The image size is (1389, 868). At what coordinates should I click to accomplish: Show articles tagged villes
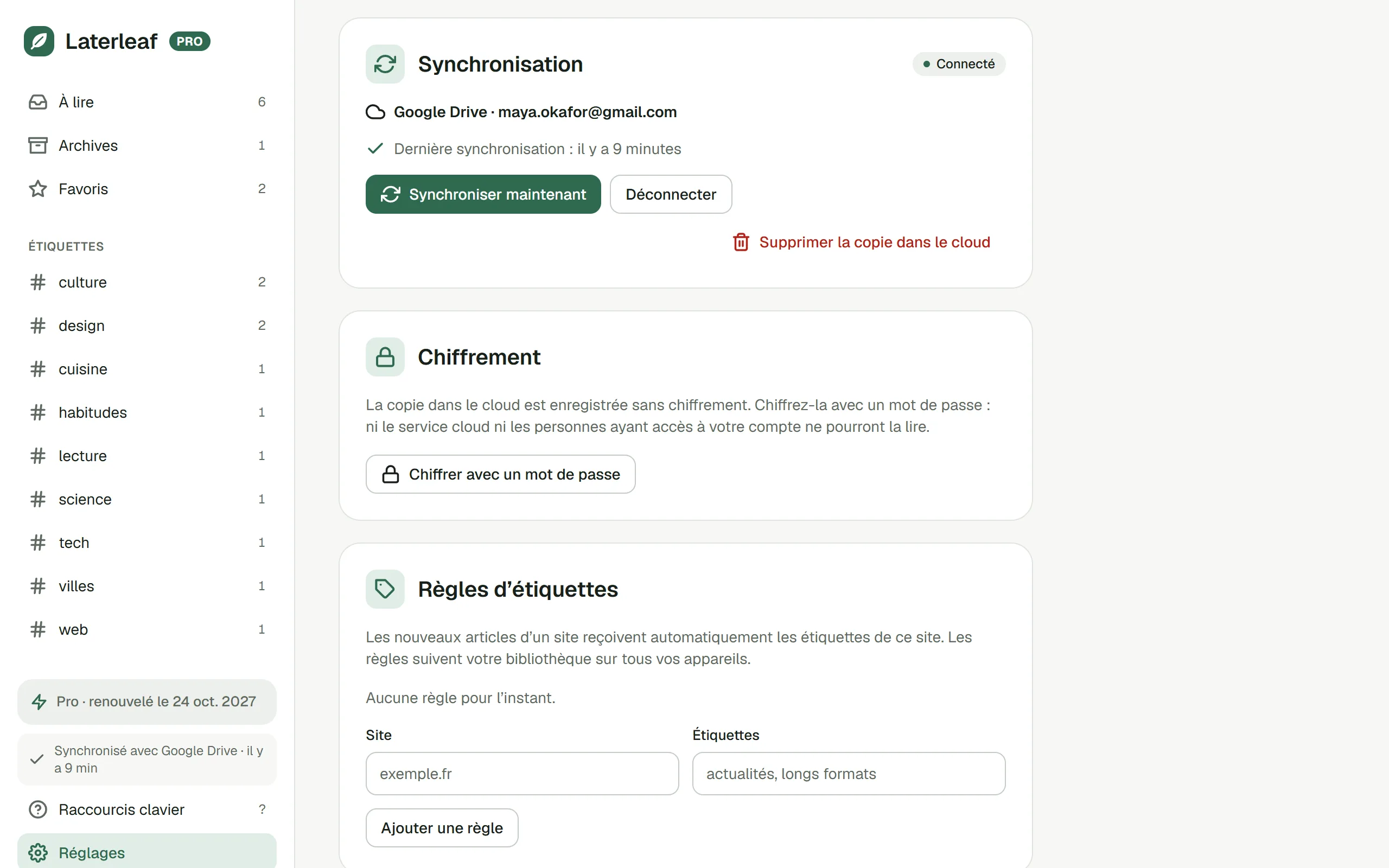(147, 586)
